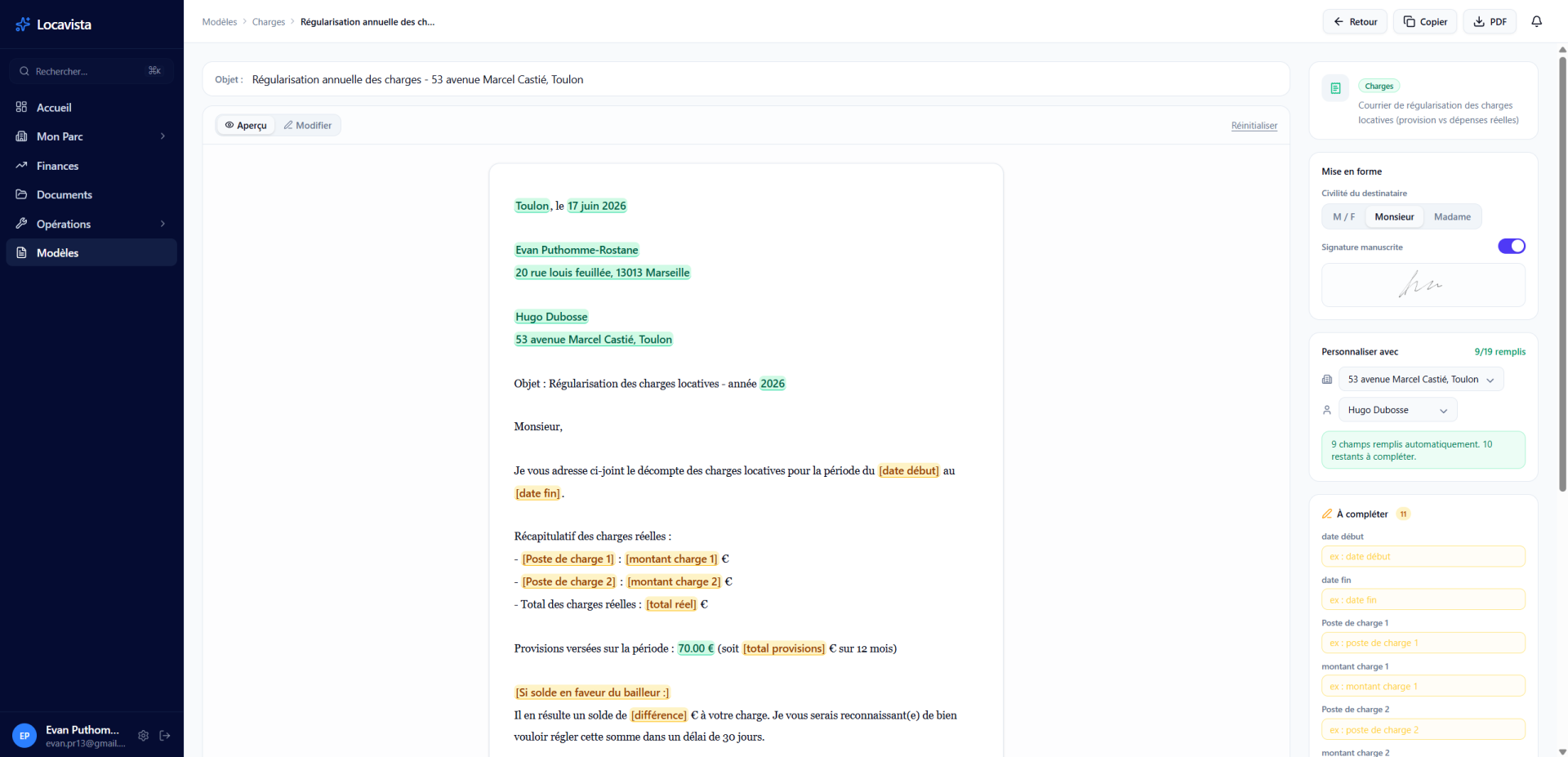Click the Opérations wrench icon

(21, 224)
